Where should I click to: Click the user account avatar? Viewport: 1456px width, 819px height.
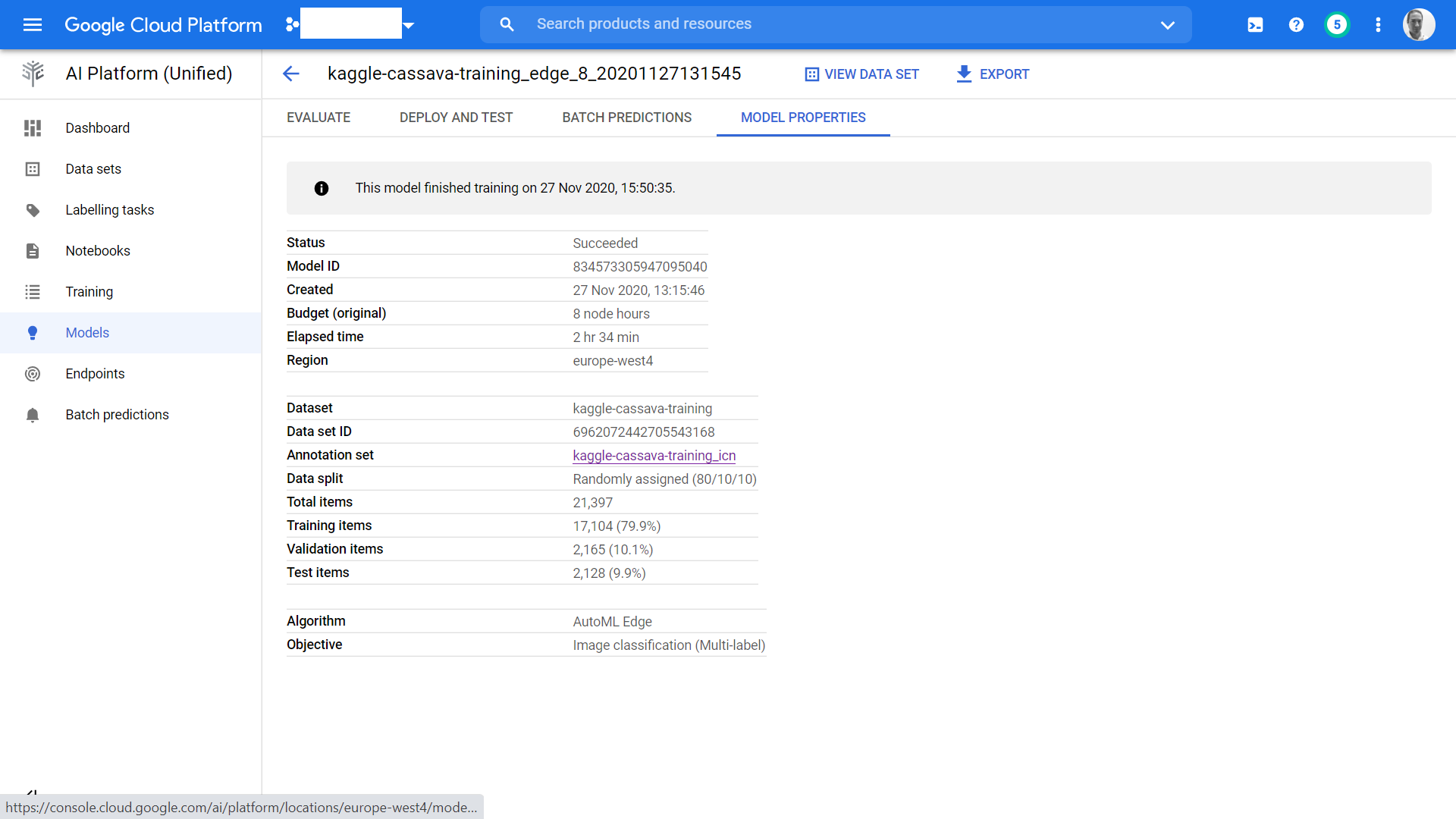(x=1418, y=25)
